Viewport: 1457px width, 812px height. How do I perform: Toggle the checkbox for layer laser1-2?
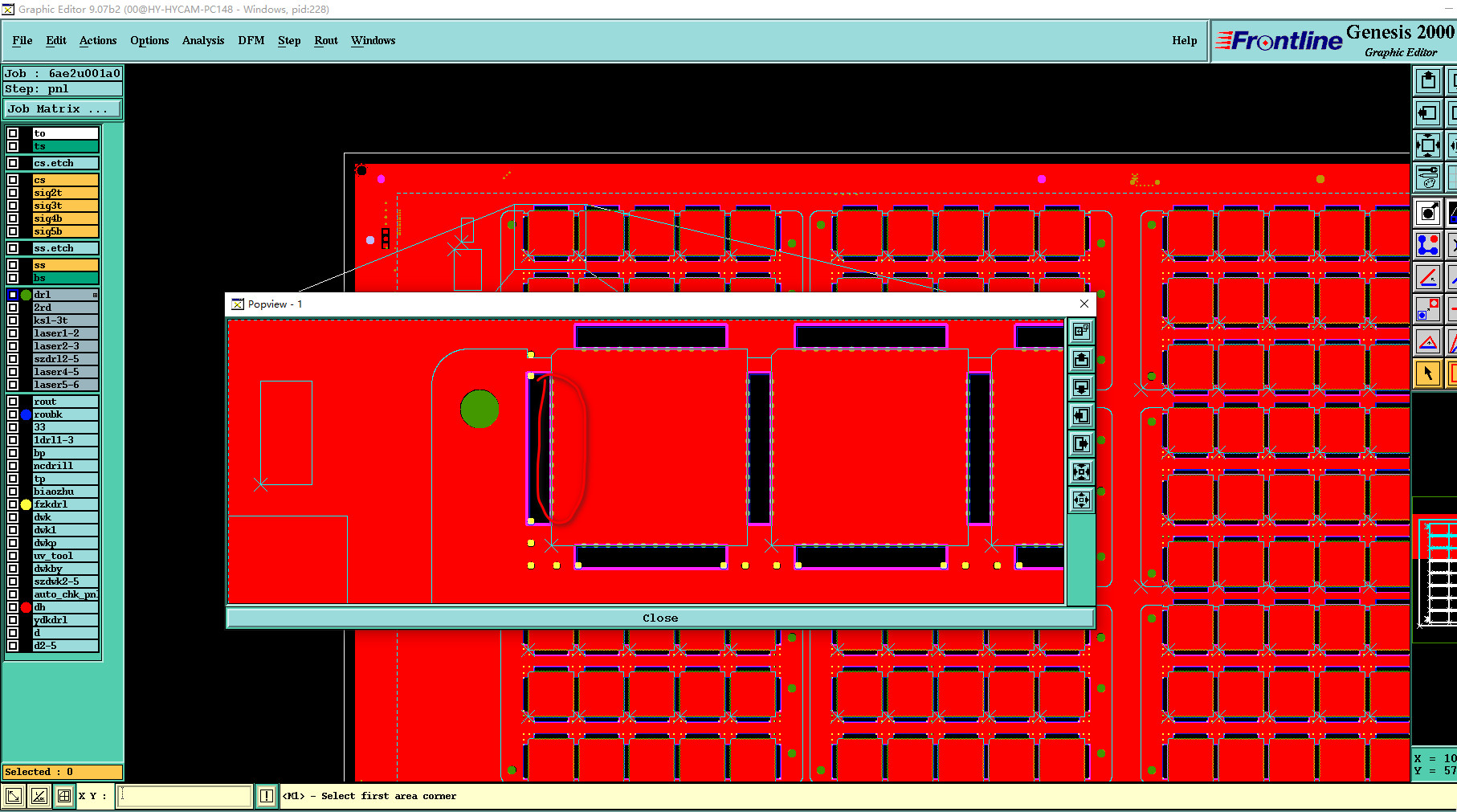tap(13, 333)
